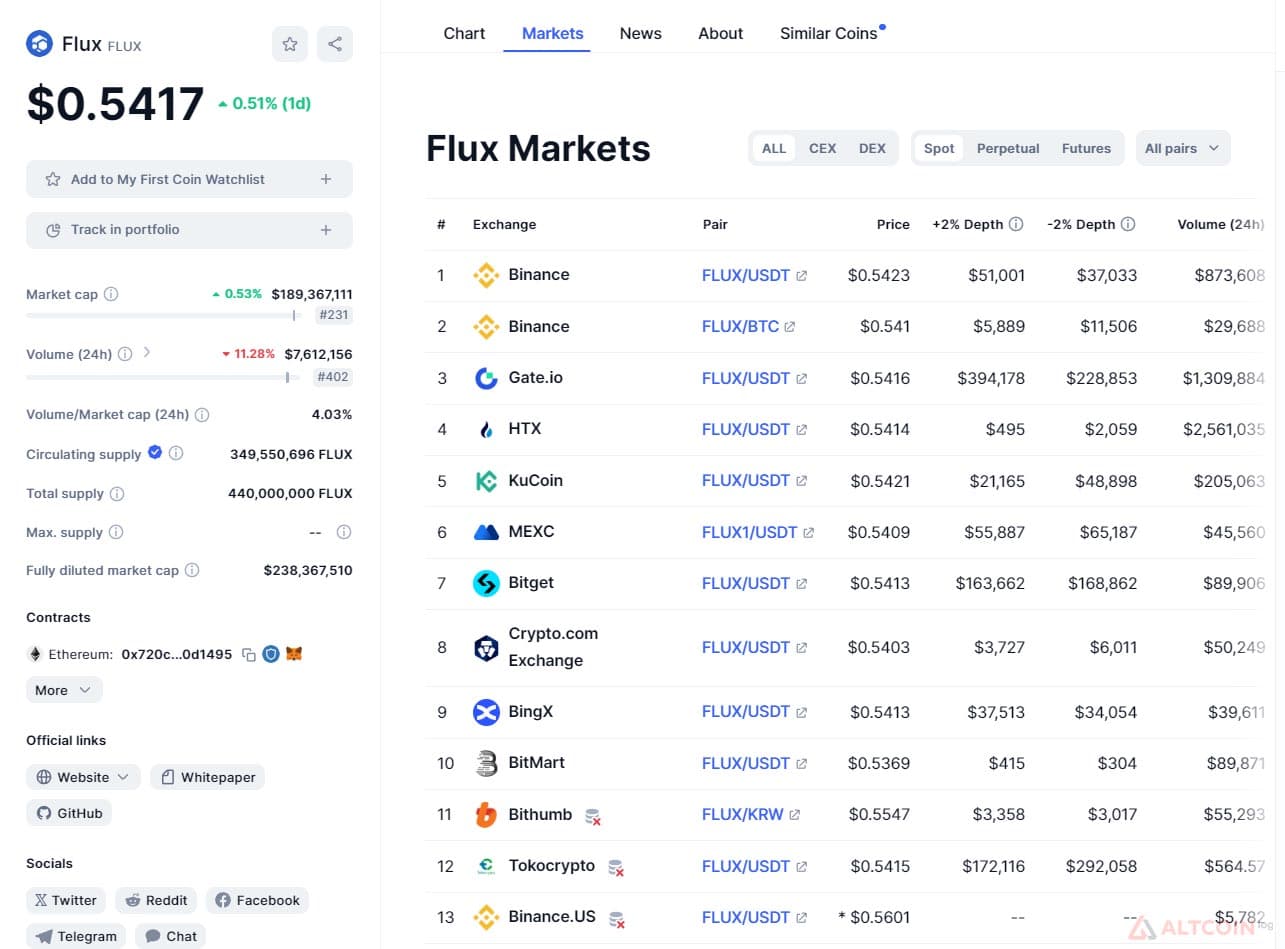Select the Perpetual market type
Image resolution: width=1285 pixels, height=949 pixels.
[x=1008, y=148]
